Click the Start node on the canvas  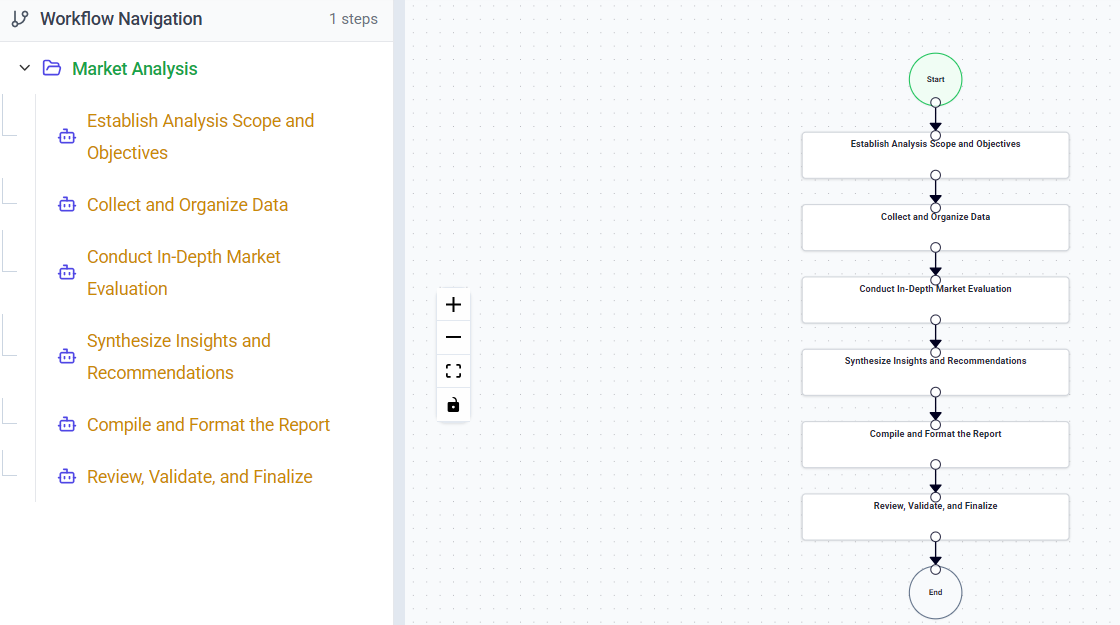tap(935, 79)
